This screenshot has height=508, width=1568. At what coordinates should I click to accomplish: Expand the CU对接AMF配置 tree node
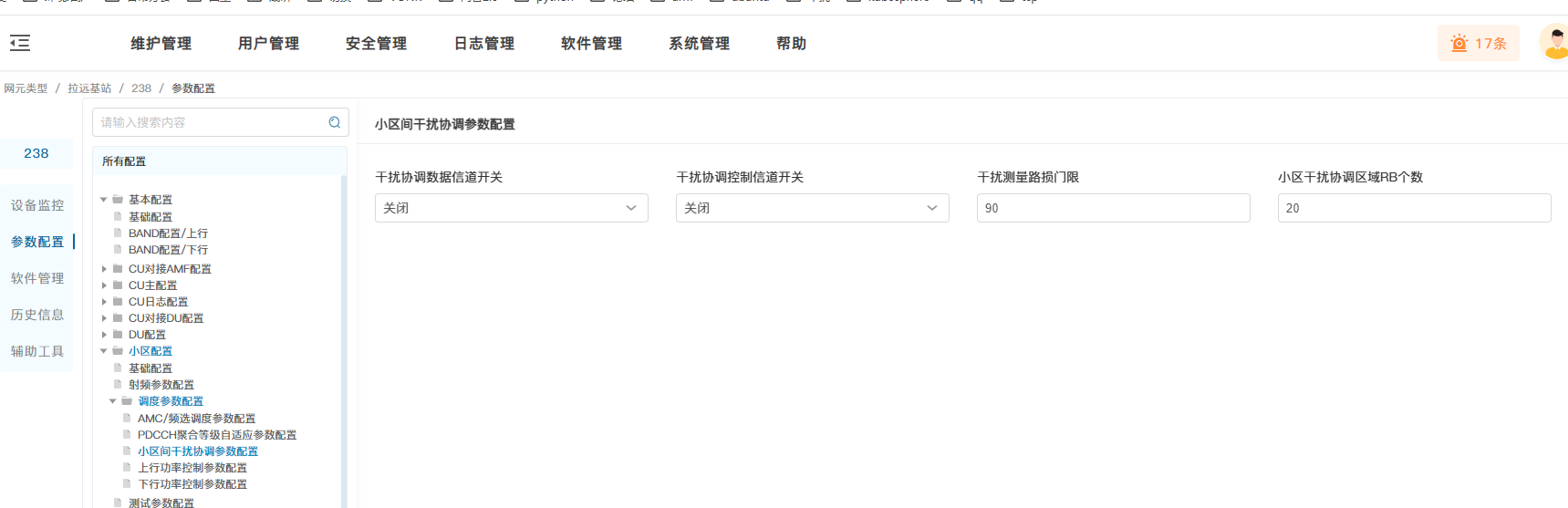[x=104, y=269]
